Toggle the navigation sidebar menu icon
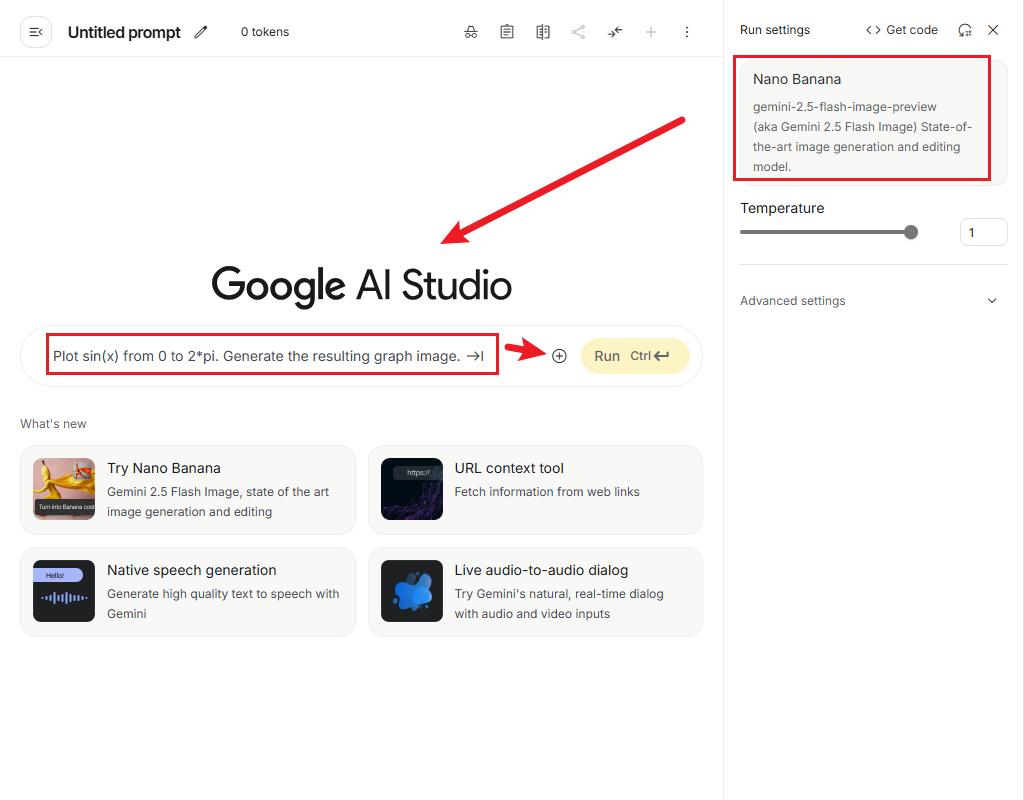The width and height of the screenshot is (1024, 800). (x=36, y=32)
